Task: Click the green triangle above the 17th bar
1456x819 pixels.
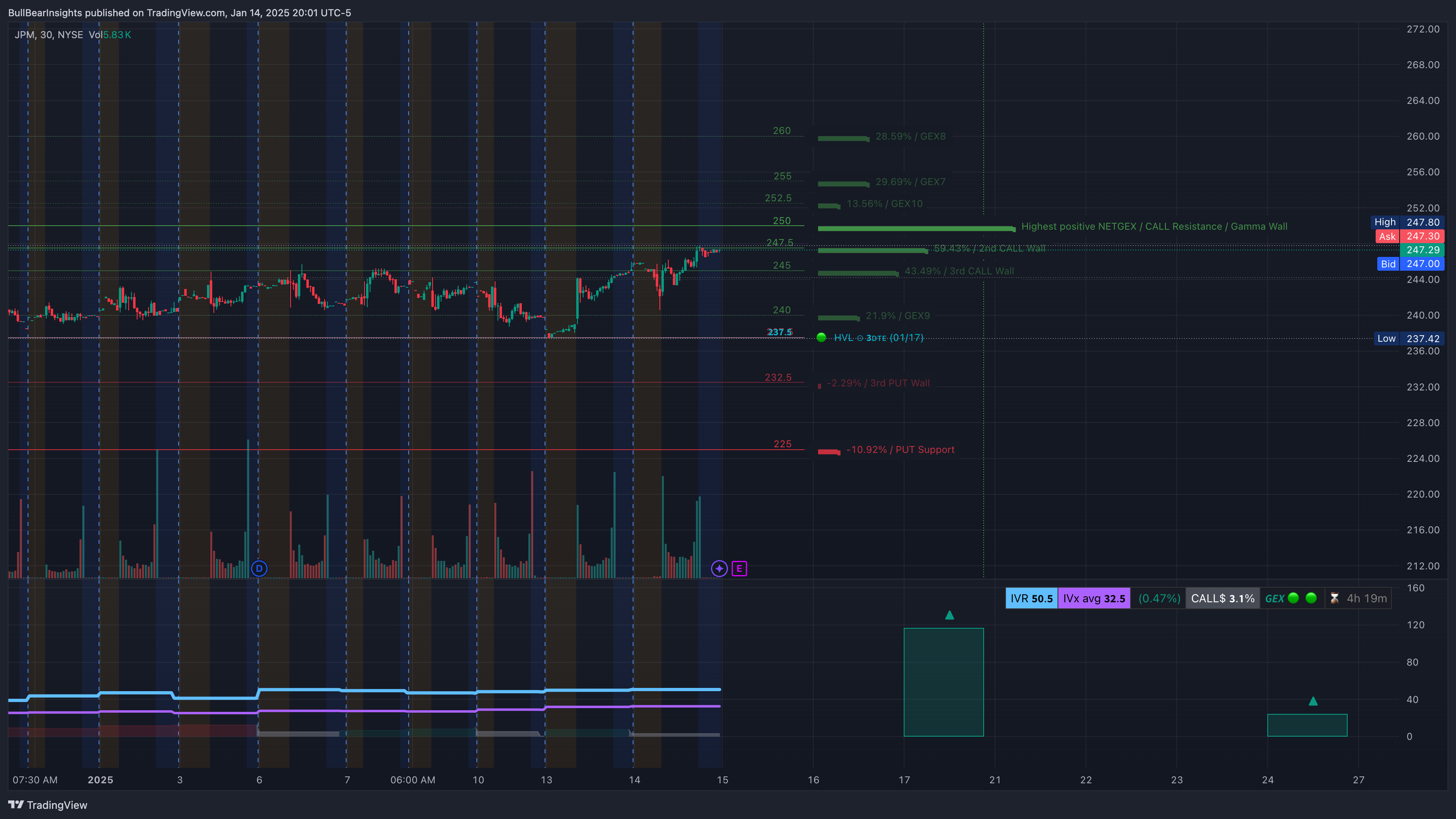Action: tap(950, 615)
